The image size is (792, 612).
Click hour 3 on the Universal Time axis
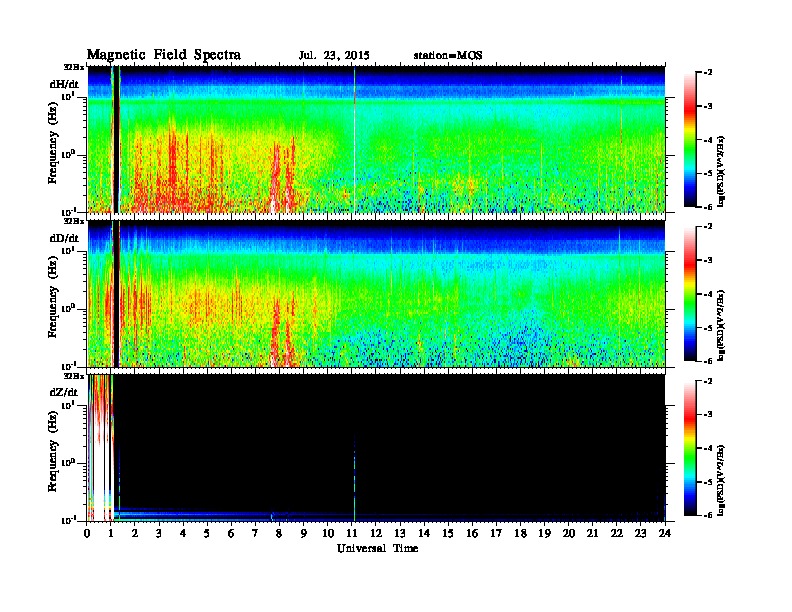[x=159, y=533]
